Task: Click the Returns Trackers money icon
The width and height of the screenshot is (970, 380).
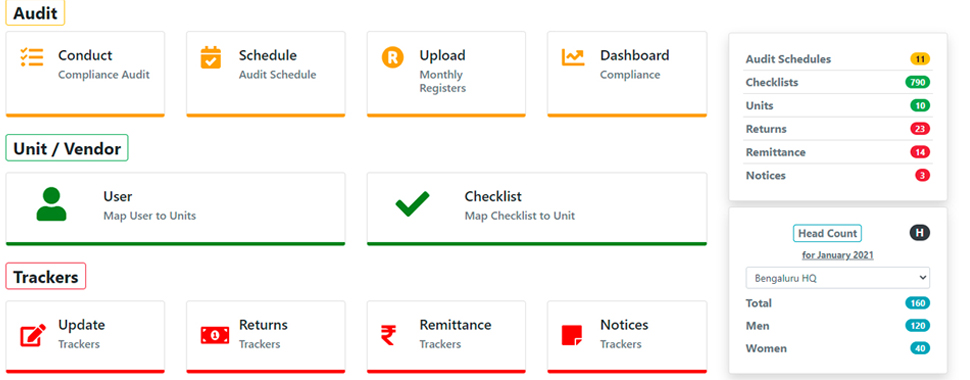Action: [x=215, y=335]
